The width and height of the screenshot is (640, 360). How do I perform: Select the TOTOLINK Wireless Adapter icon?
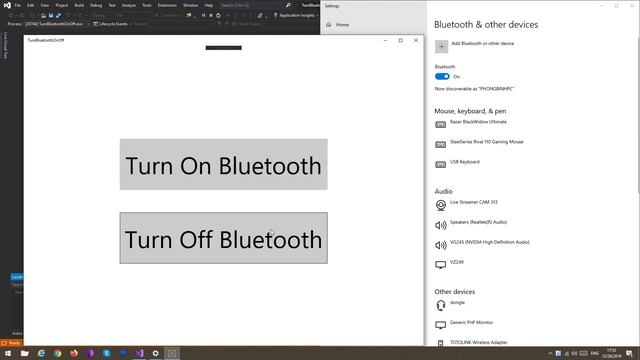point(440,343)
